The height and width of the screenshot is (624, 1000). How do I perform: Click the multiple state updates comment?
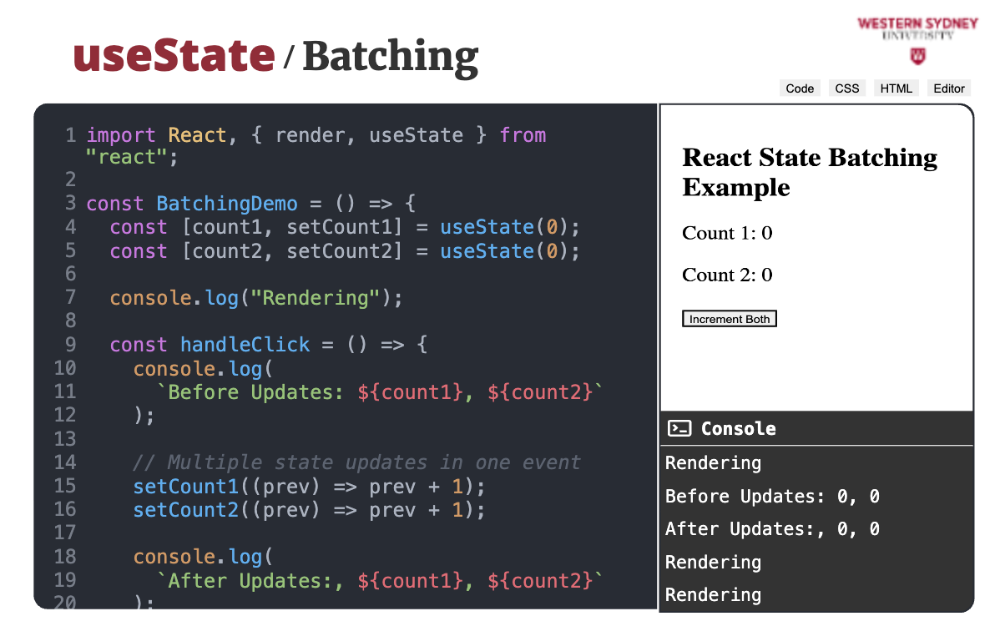[356, 463]
